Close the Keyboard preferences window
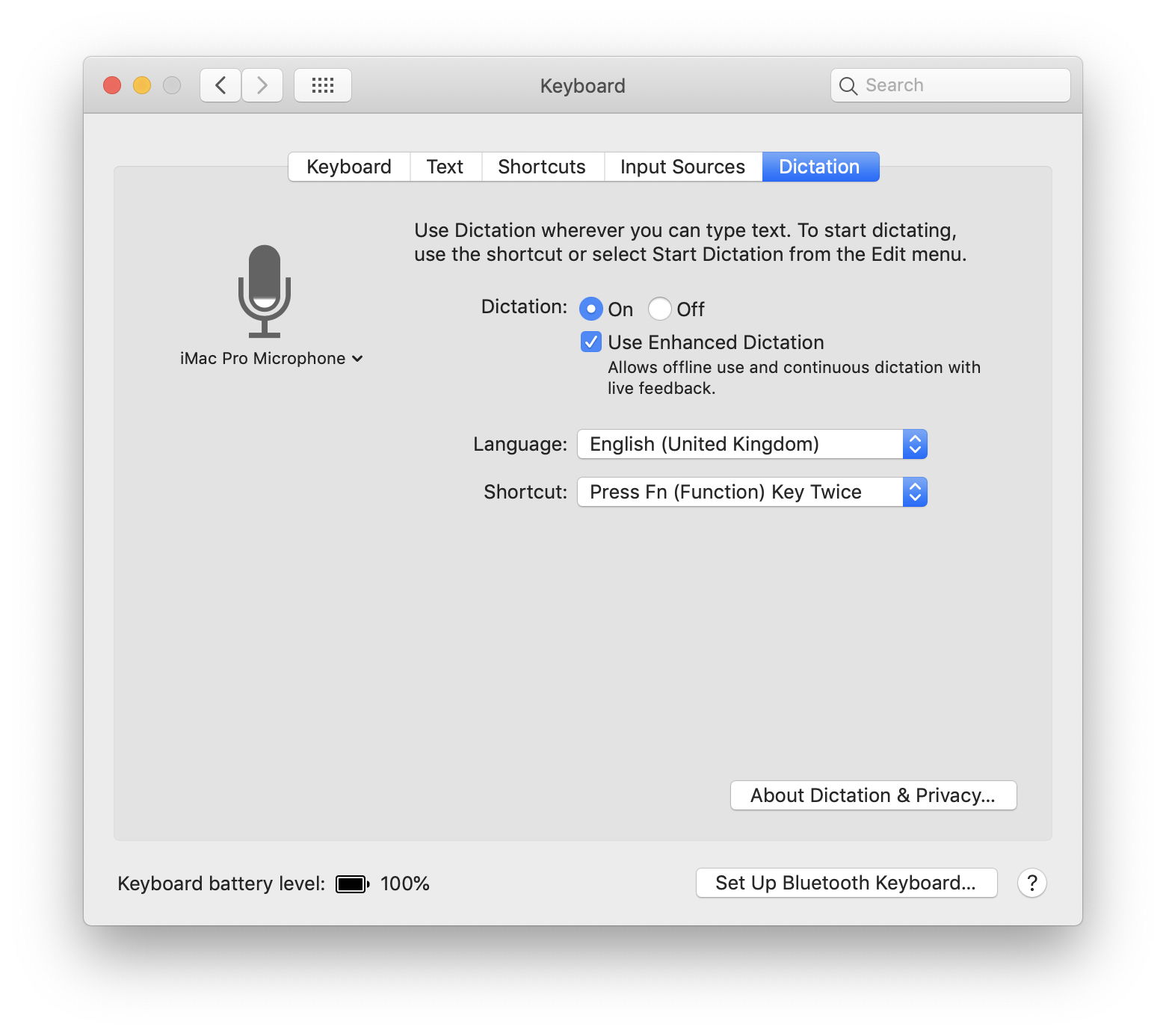 pos(112,85)
